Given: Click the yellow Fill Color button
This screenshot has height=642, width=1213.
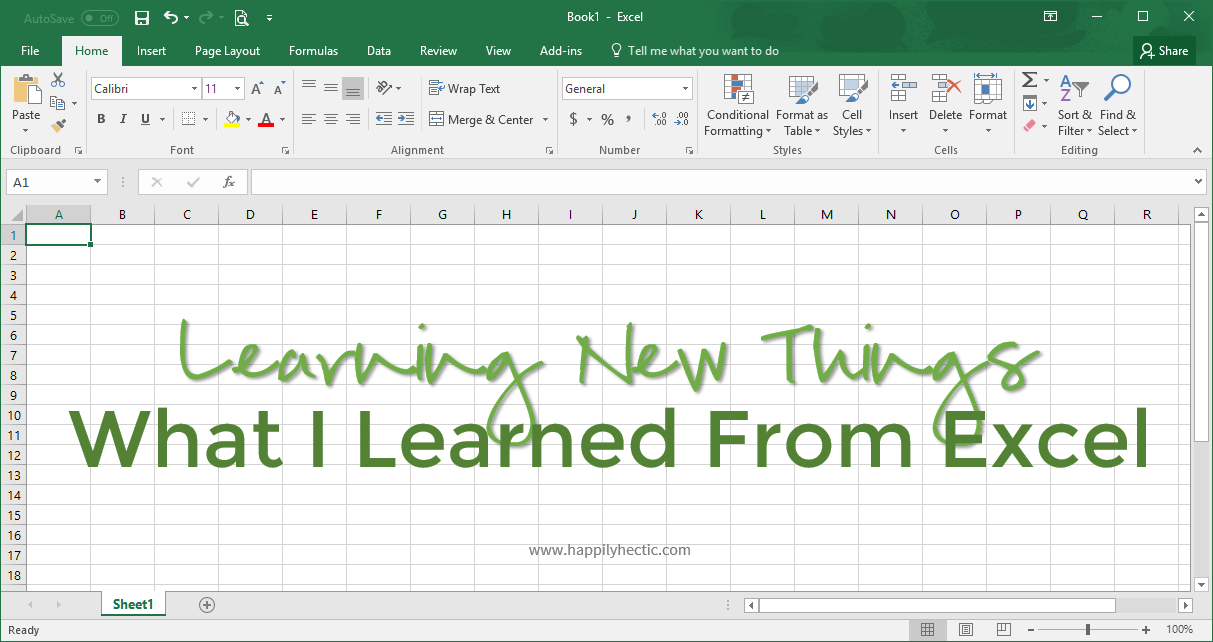Looking at the screenshot, I should pyautogui.click(x=232, y=119).
